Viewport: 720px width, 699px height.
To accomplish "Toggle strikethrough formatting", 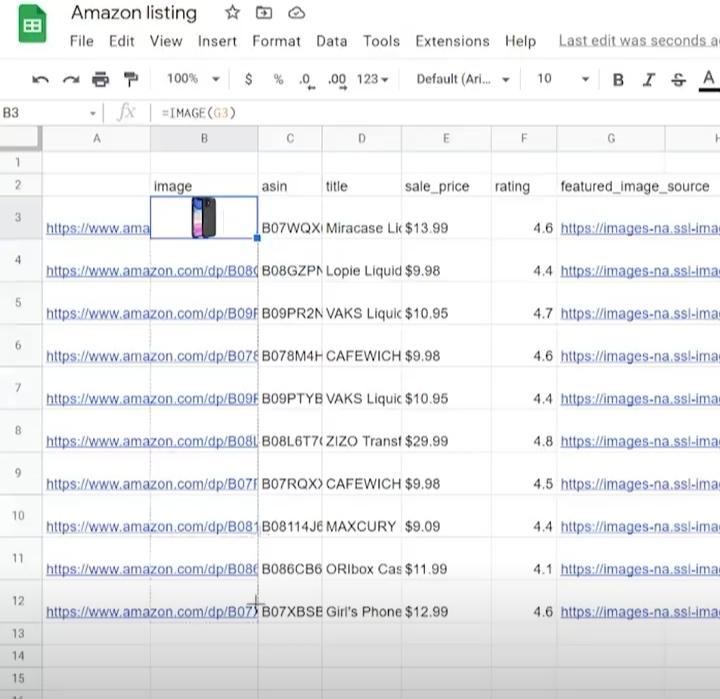I will (679, 79).
